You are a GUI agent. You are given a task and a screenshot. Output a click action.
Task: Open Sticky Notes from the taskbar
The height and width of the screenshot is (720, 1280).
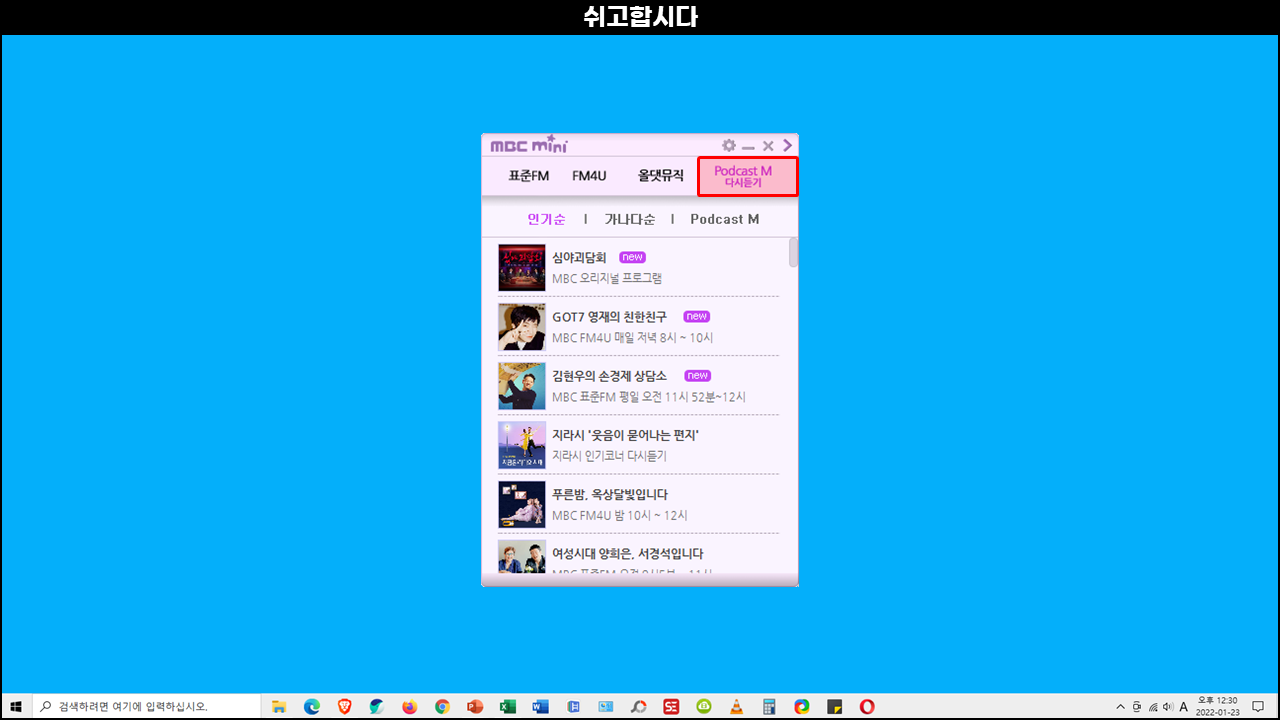click(x=834, y=706)
